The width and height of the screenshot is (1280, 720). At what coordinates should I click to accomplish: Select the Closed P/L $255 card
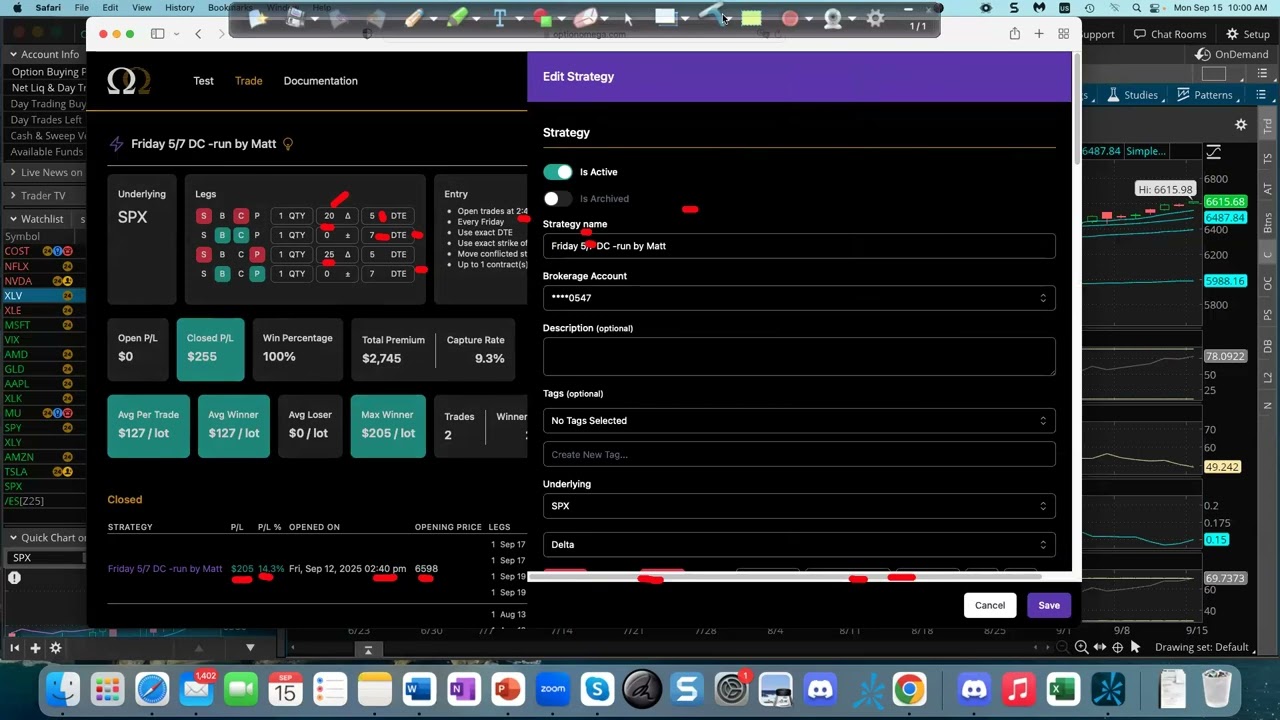210,350
